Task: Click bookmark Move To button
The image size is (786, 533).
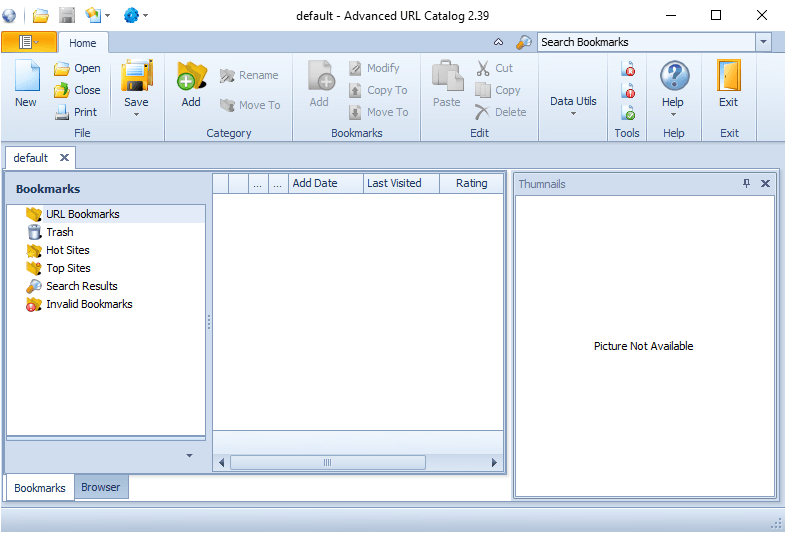Action: pyautogui.click(x=378, y=112)
